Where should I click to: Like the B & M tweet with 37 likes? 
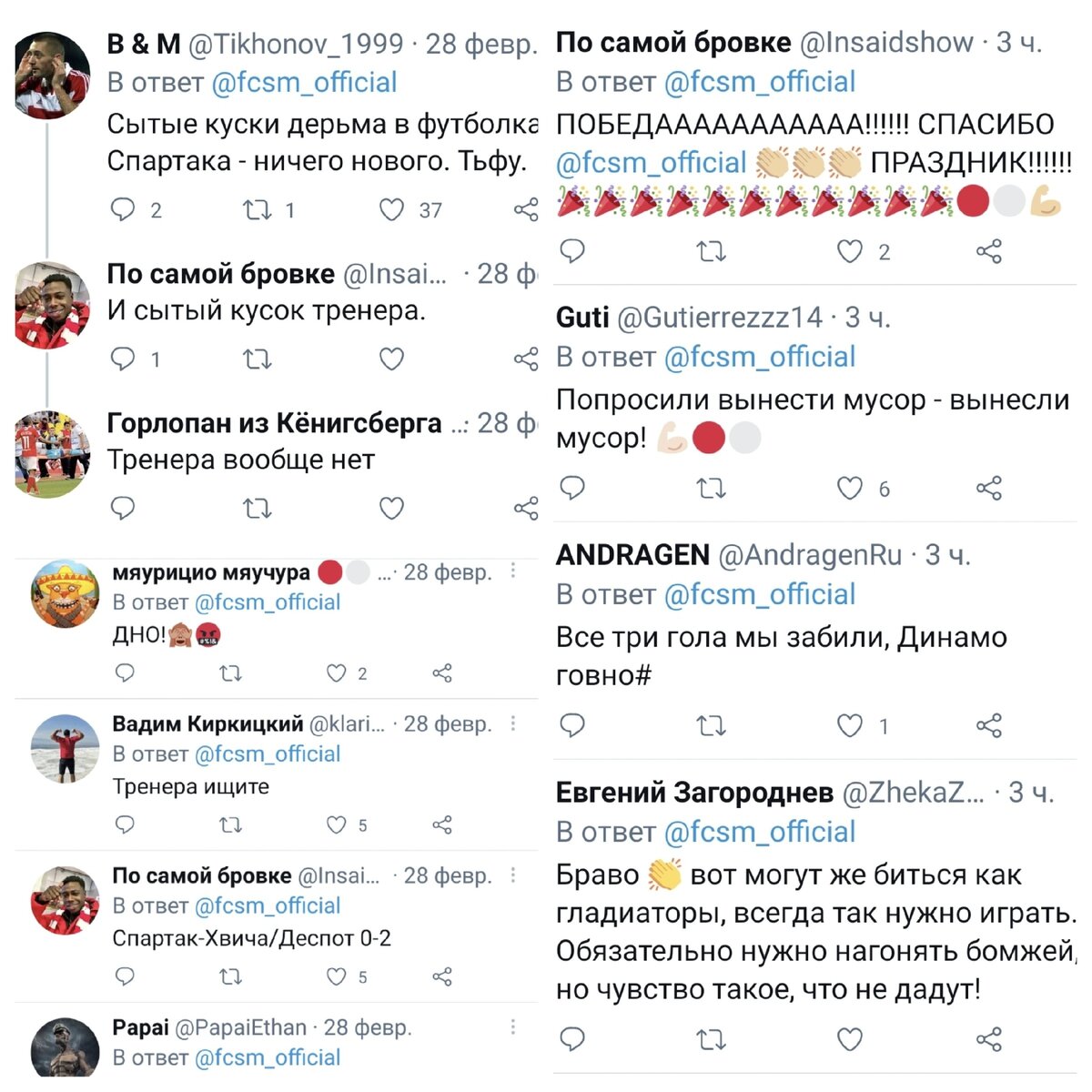coord(391,210)
